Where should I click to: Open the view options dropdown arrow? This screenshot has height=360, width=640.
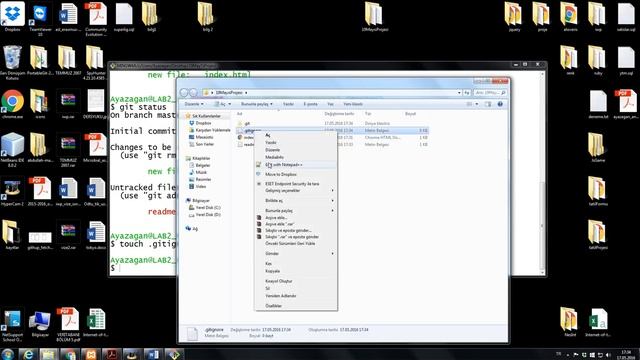click(x=477, y=104)
